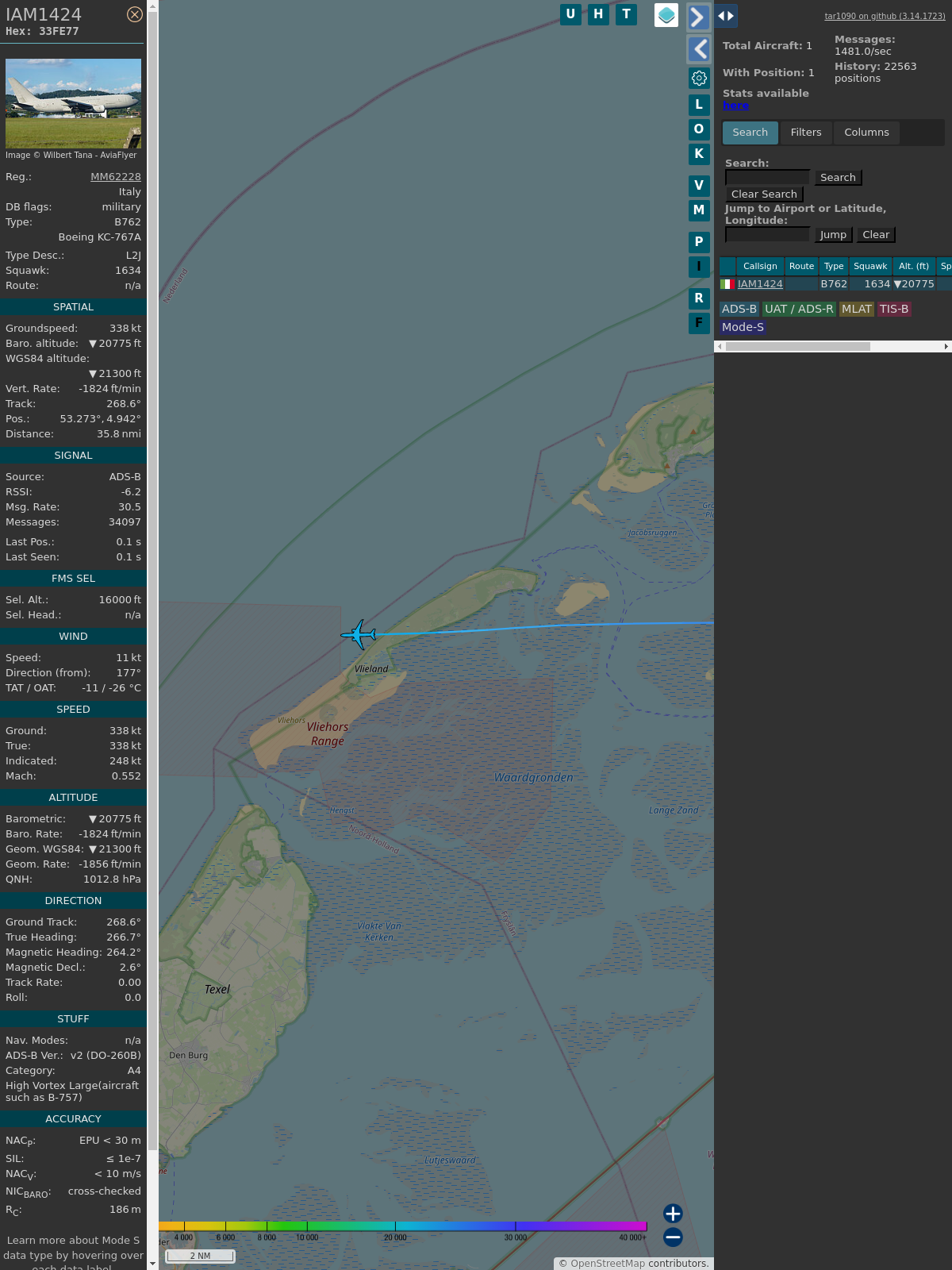Switch to the Filters tab
The width and height of the screenshot is (952, 1270).
pyautogui.click(x=805, y=133)
